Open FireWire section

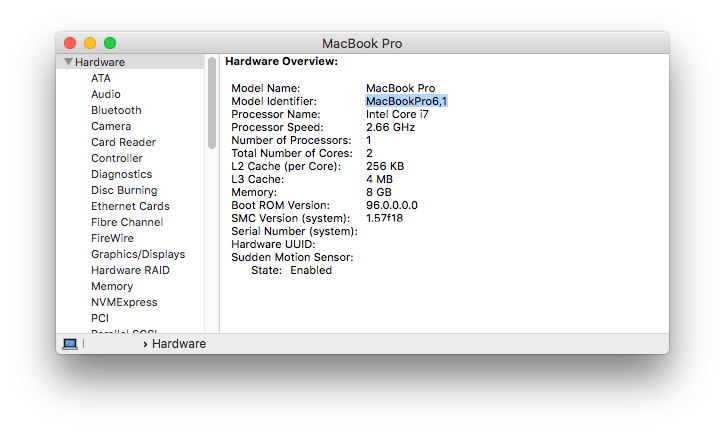click(x=112, y=238)
